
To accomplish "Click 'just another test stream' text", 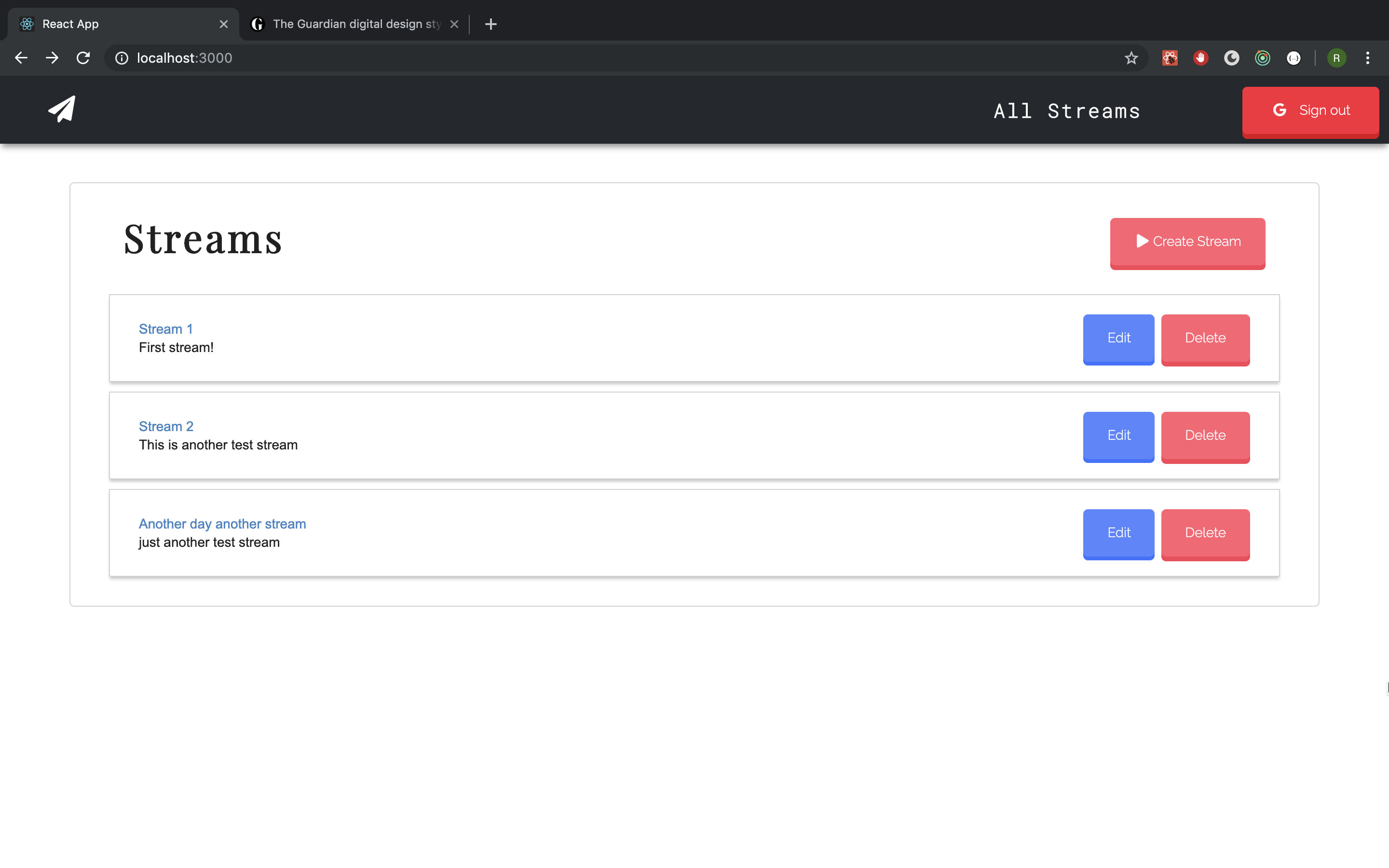I will point(209,542).
